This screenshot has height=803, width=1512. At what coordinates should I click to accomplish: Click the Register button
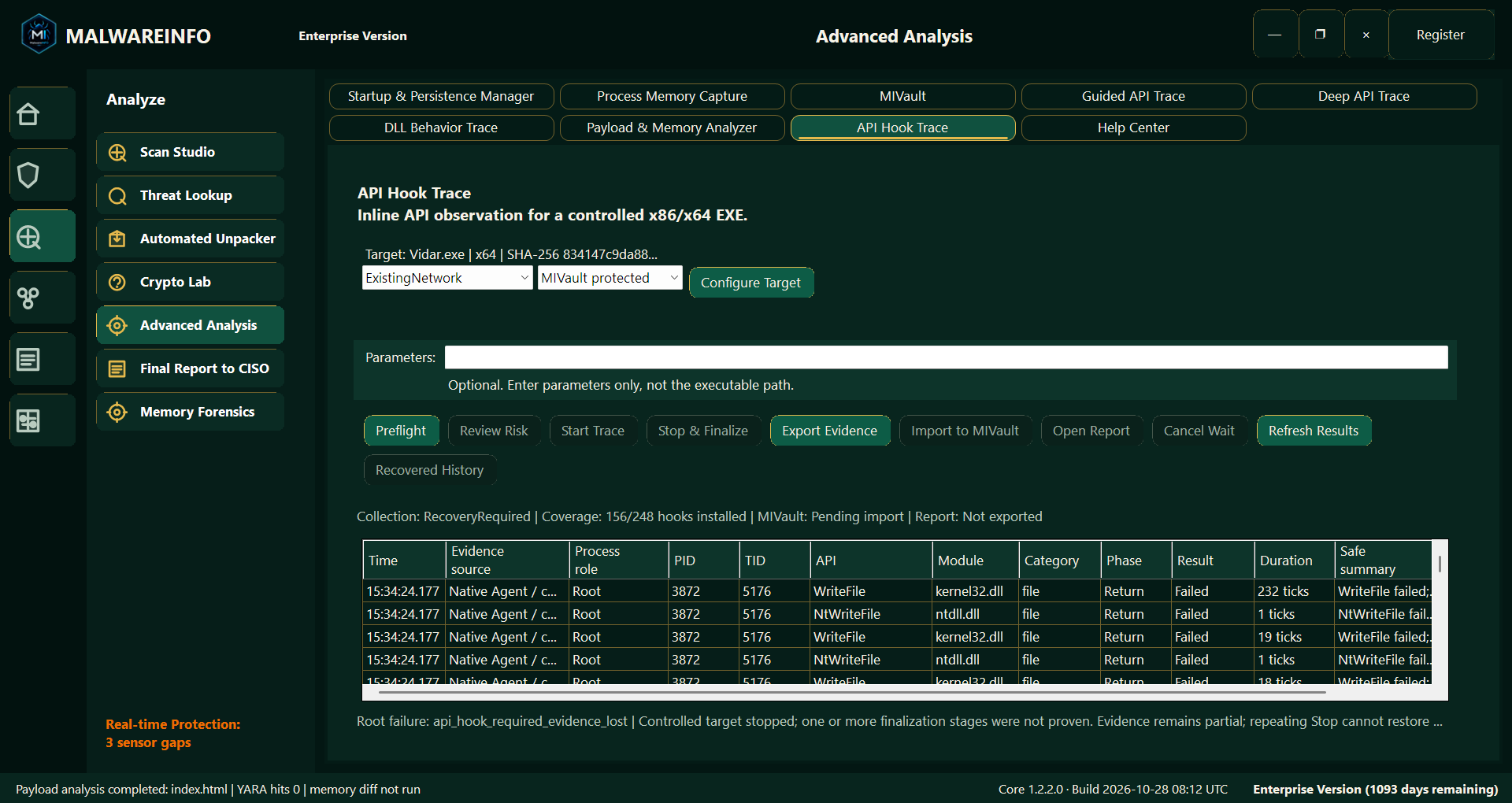1440,35
